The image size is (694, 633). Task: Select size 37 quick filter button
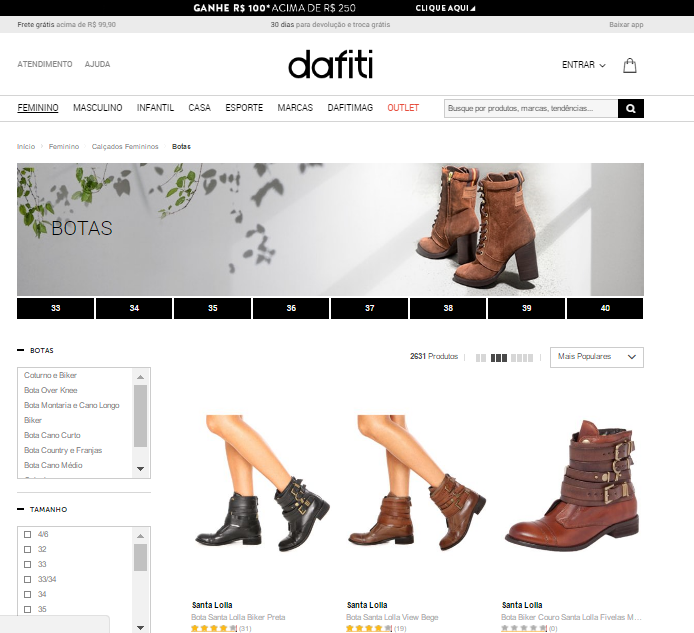pos(369,309)
